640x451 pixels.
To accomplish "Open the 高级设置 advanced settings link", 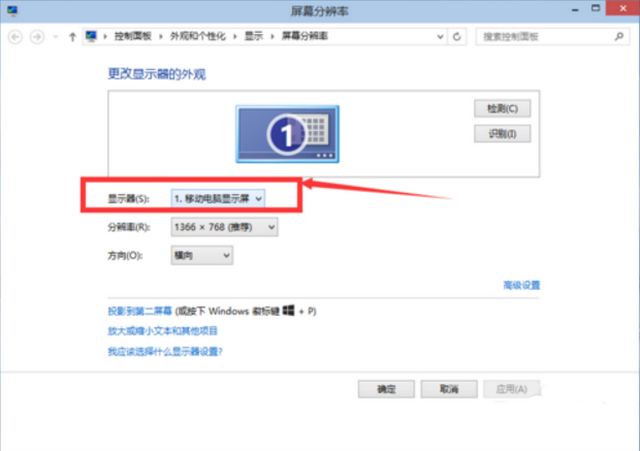I will 521,285.
